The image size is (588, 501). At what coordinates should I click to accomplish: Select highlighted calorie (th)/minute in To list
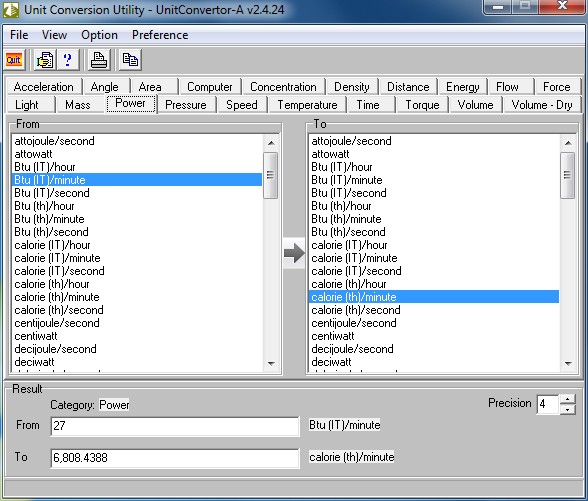coord(434,297)
